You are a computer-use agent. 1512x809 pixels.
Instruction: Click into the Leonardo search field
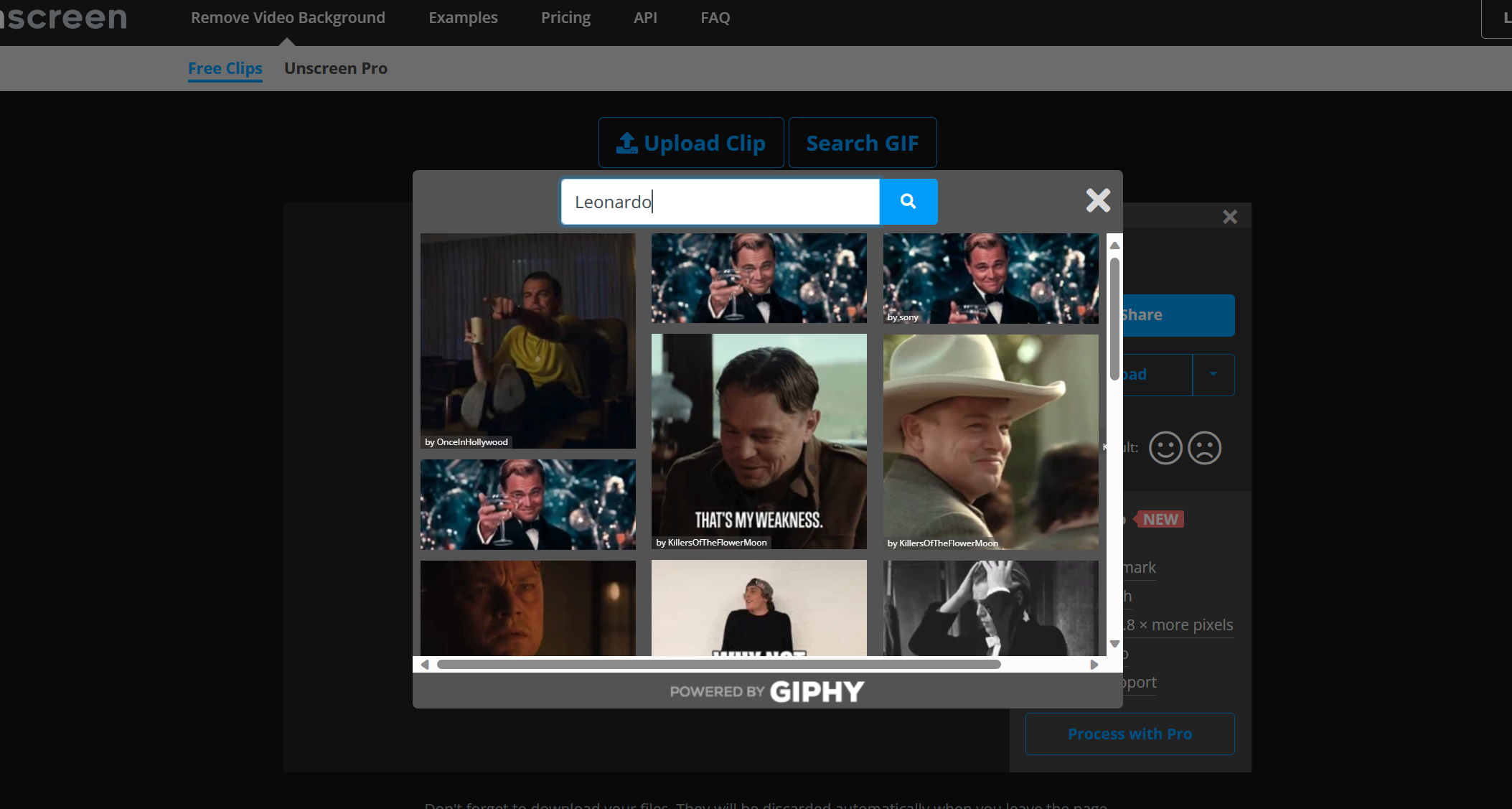719,202
